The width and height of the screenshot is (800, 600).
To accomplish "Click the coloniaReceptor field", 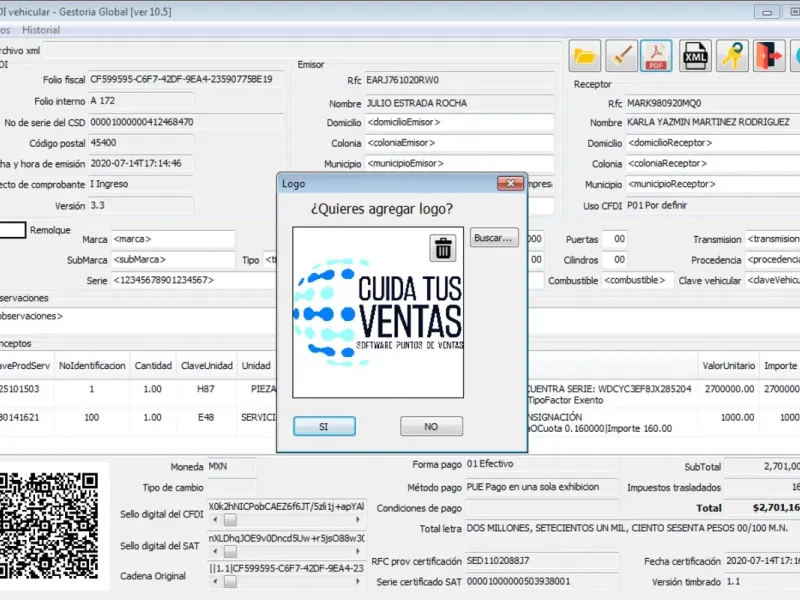I will click(x=713, y=163).
